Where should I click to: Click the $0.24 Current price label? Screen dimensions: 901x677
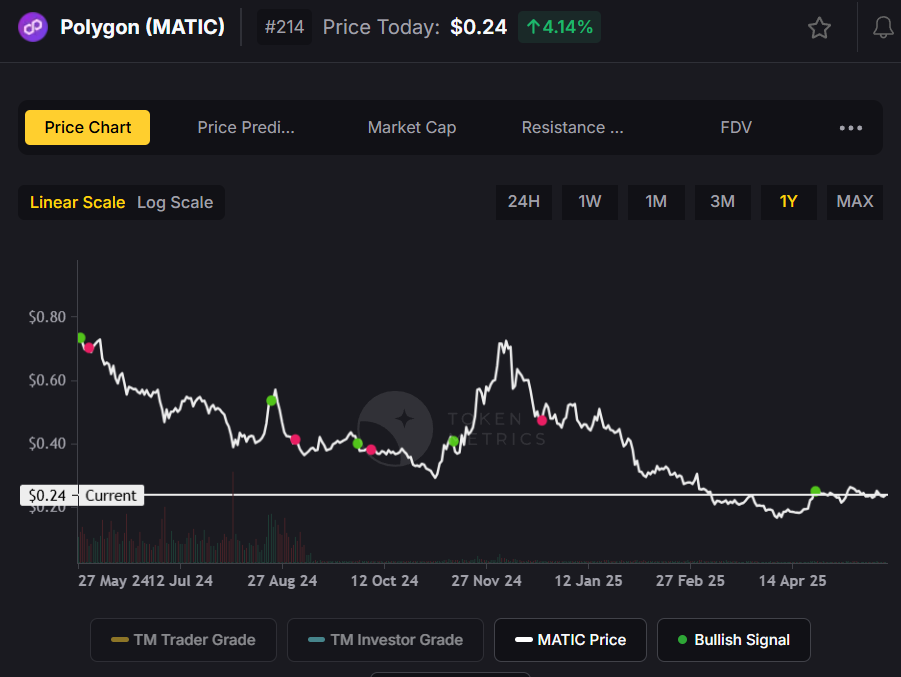coord(82,495)
